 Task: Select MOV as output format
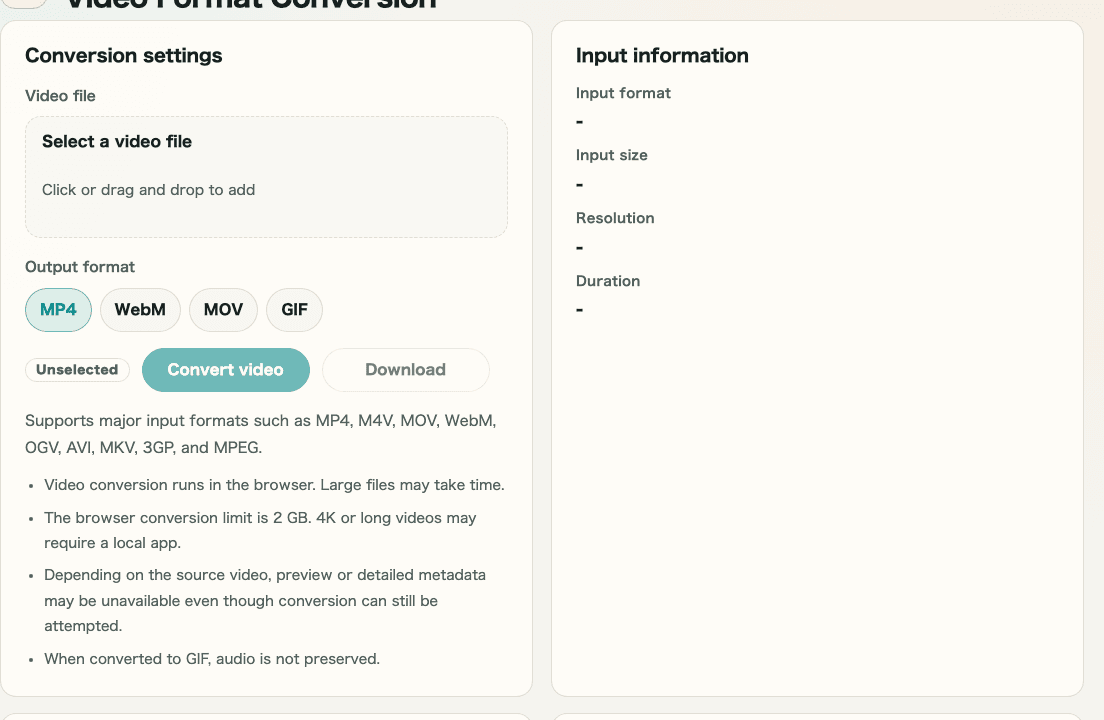[223, 310]
